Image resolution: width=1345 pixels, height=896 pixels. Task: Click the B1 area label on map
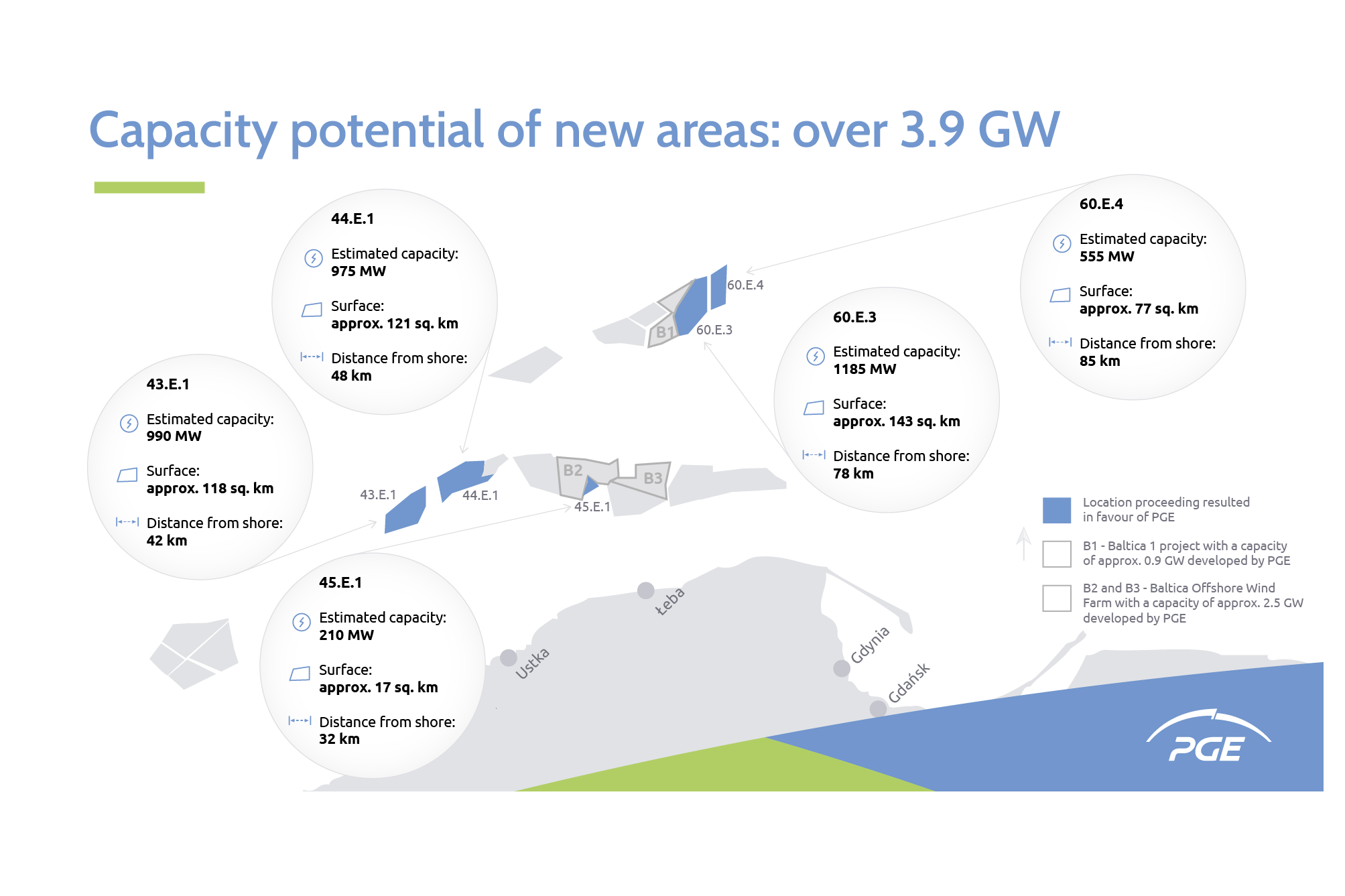click(x=665, y=332)
